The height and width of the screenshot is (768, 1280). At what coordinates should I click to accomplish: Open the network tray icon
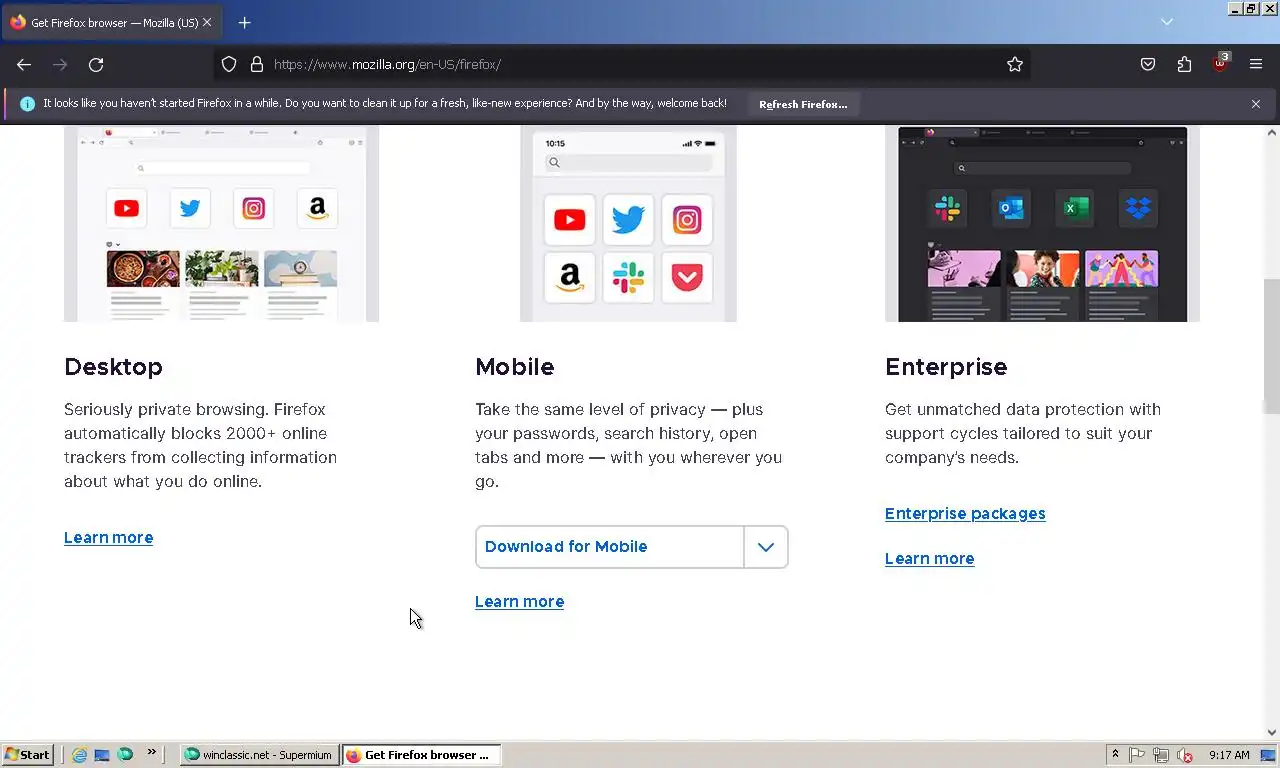click(1161, 755)
